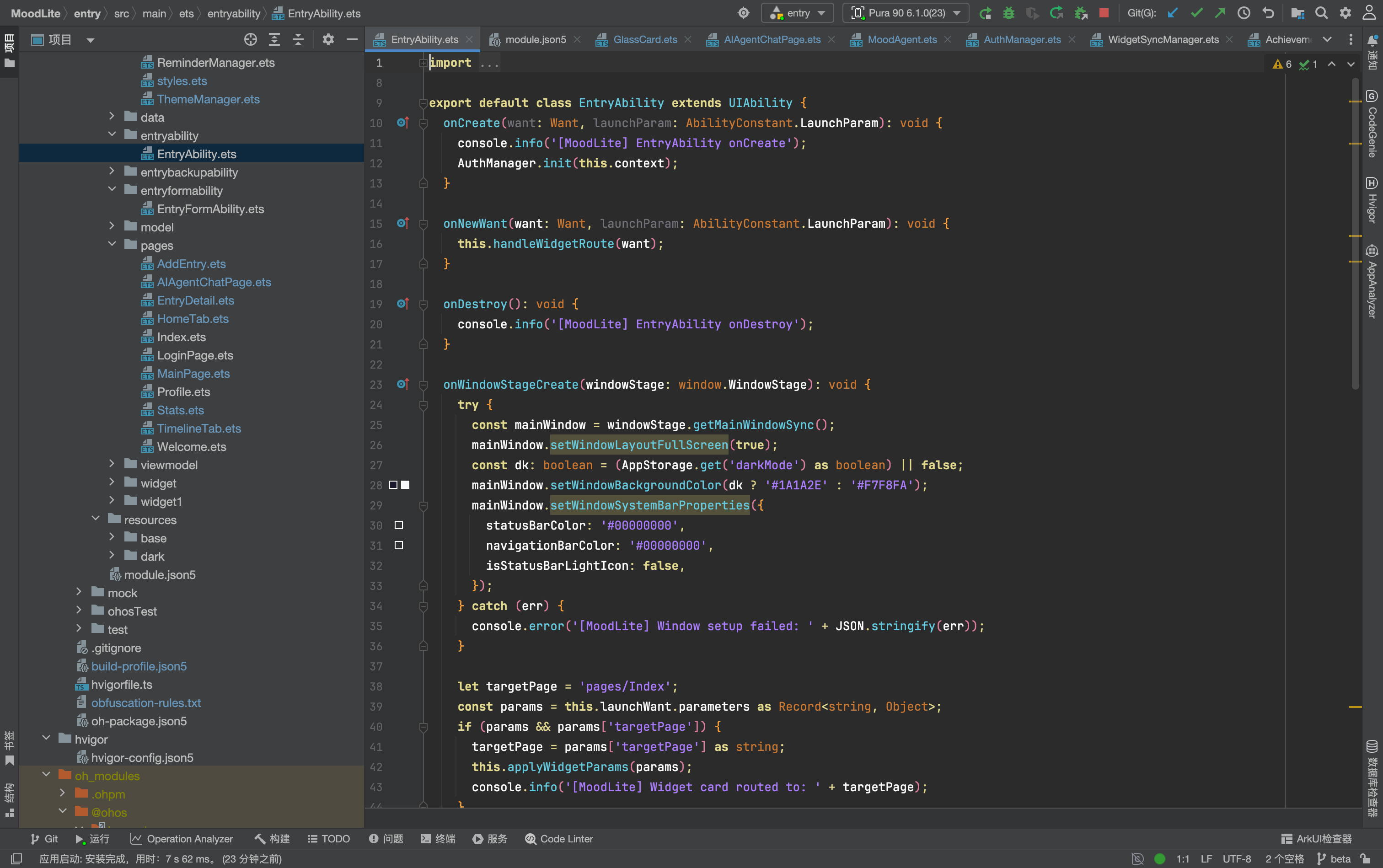Click the green Debug bug icon
Screen dimensions: 1383x868
click(x=1009, y=13)
